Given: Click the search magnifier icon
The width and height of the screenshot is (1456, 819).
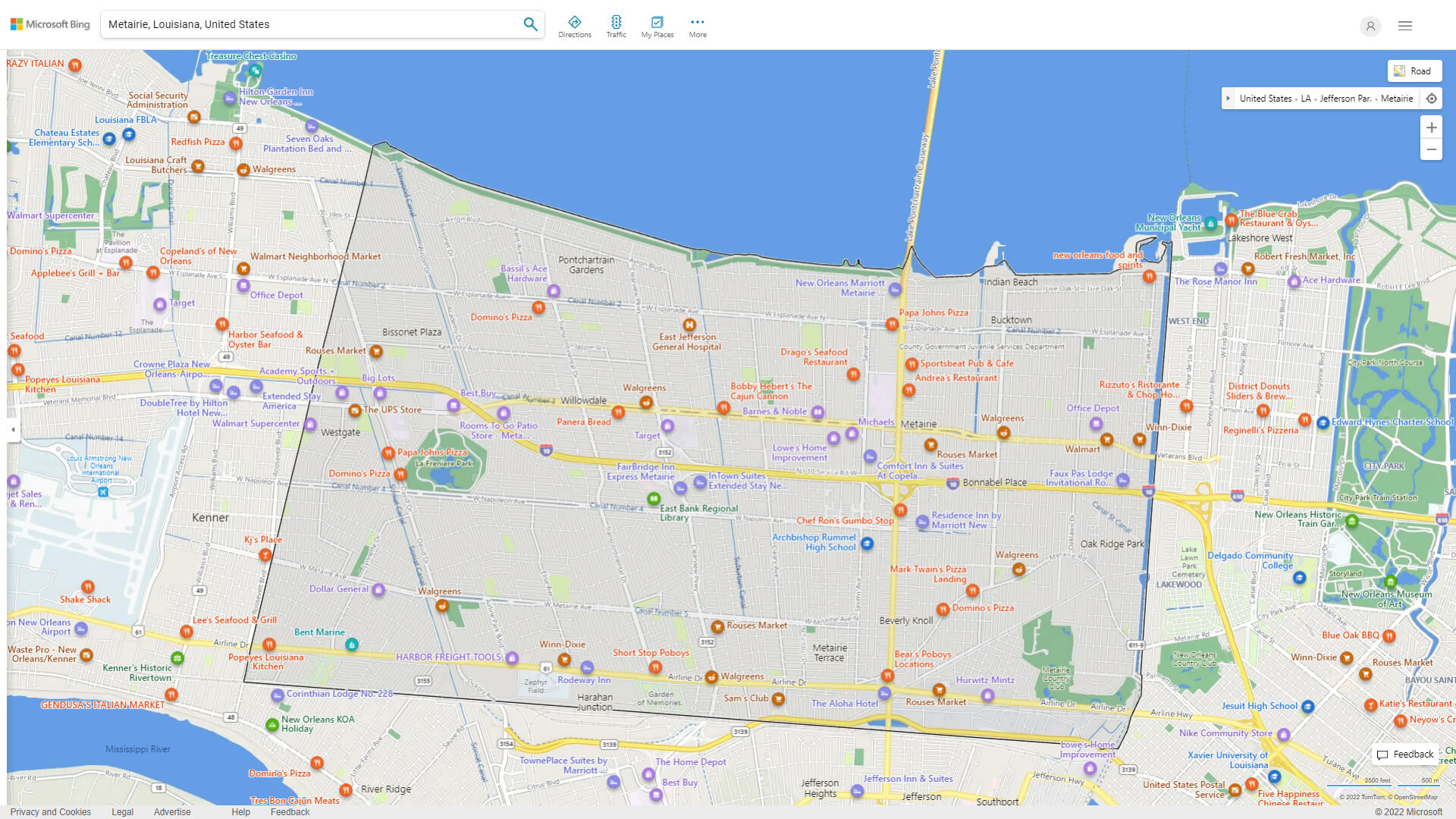Looking at the screenshot, I should coord(530,24).
